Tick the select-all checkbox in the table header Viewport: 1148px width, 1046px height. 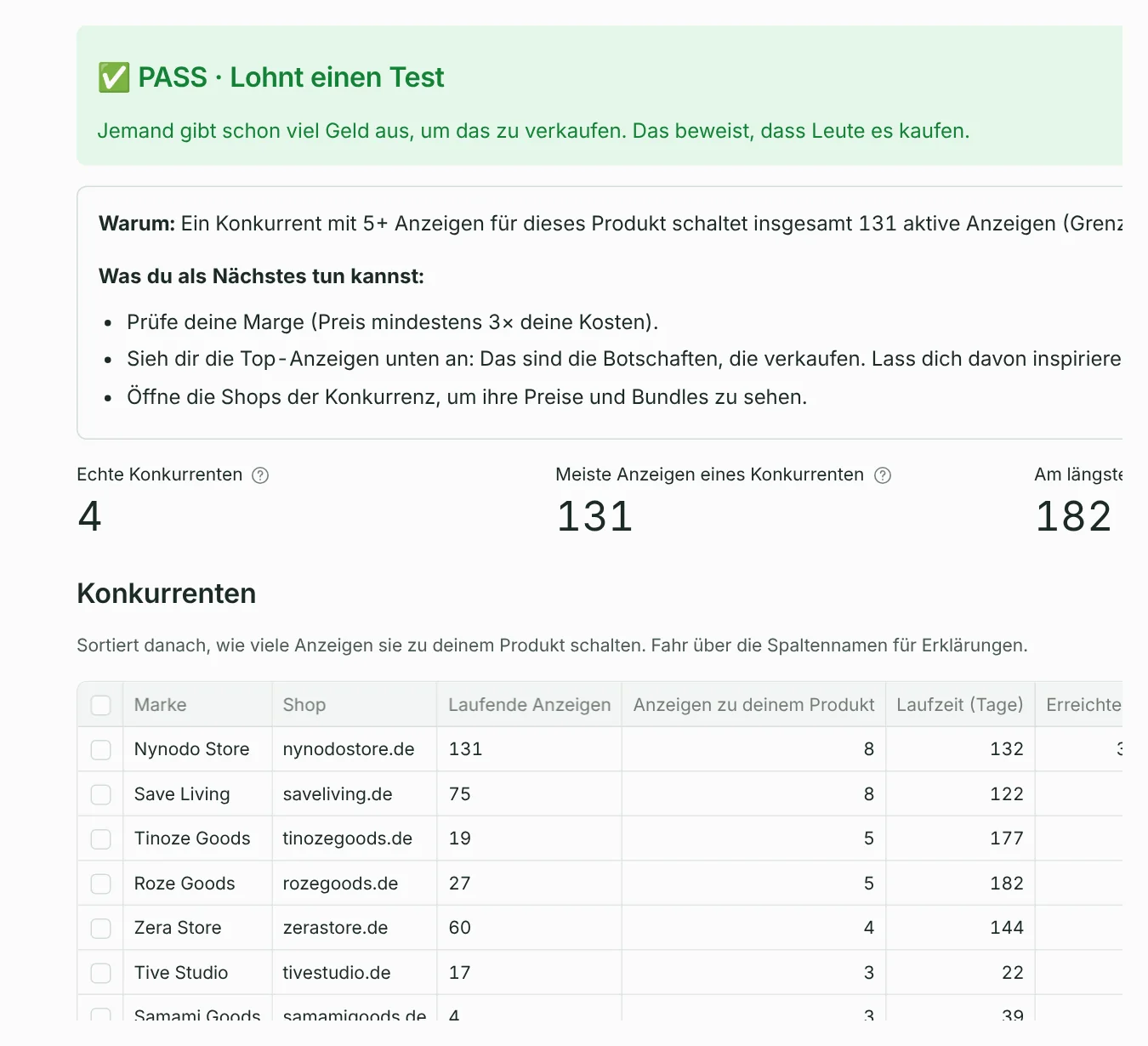(101, 705)
